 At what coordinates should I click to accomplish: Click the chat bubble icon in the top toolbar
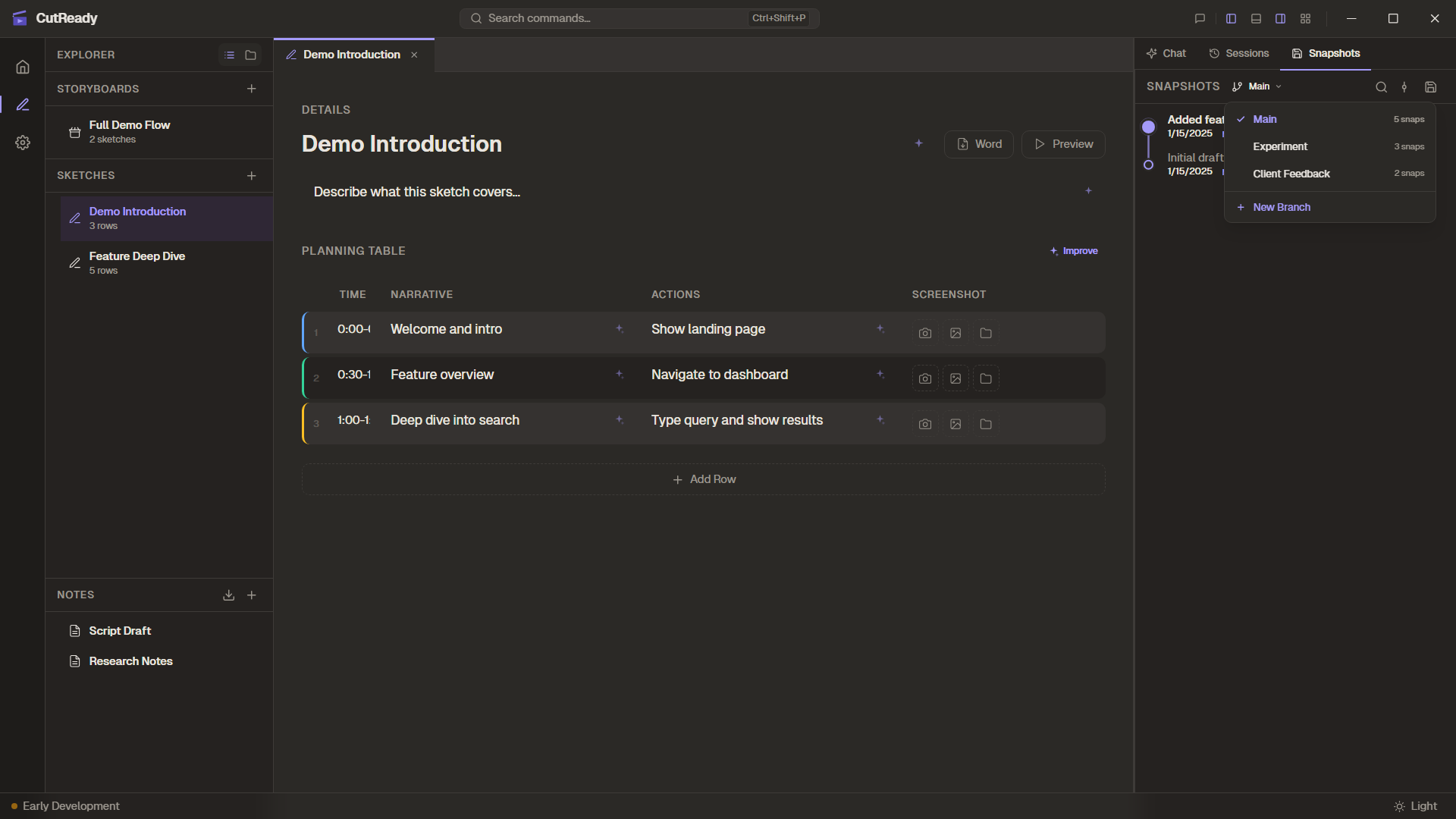coord(1200,18)
